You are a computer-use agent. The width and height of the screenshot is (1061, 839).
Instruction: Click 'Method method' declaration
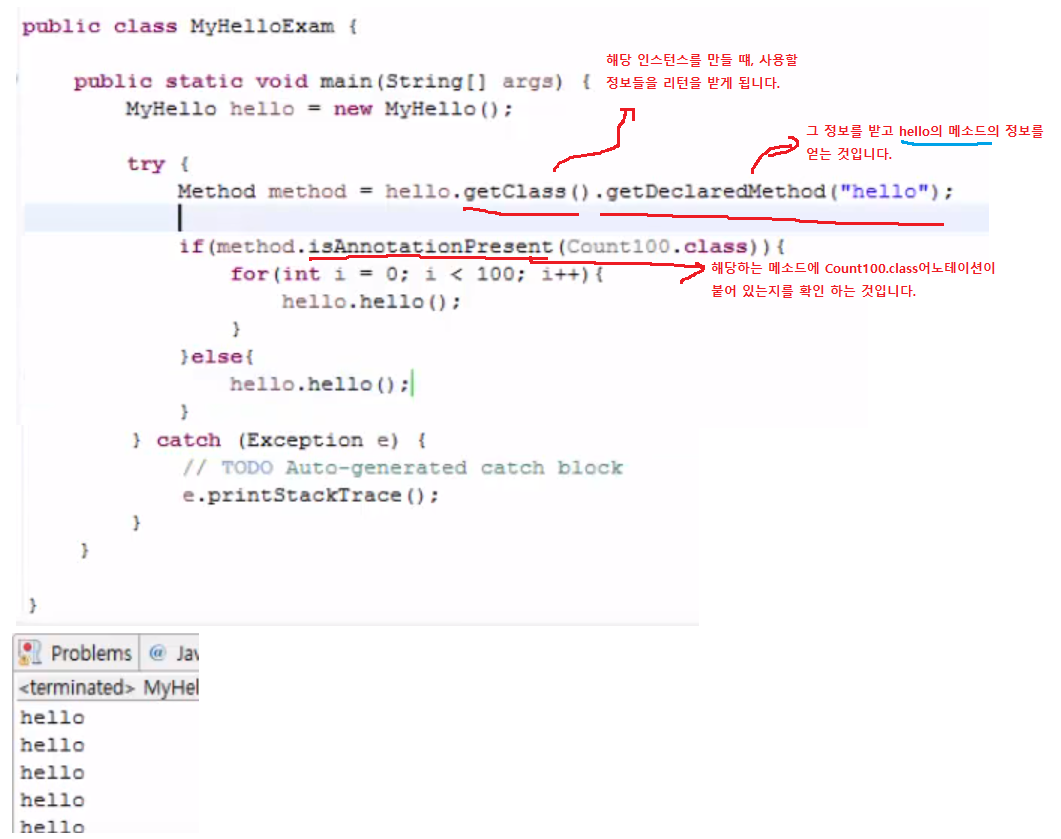[261, 191]
